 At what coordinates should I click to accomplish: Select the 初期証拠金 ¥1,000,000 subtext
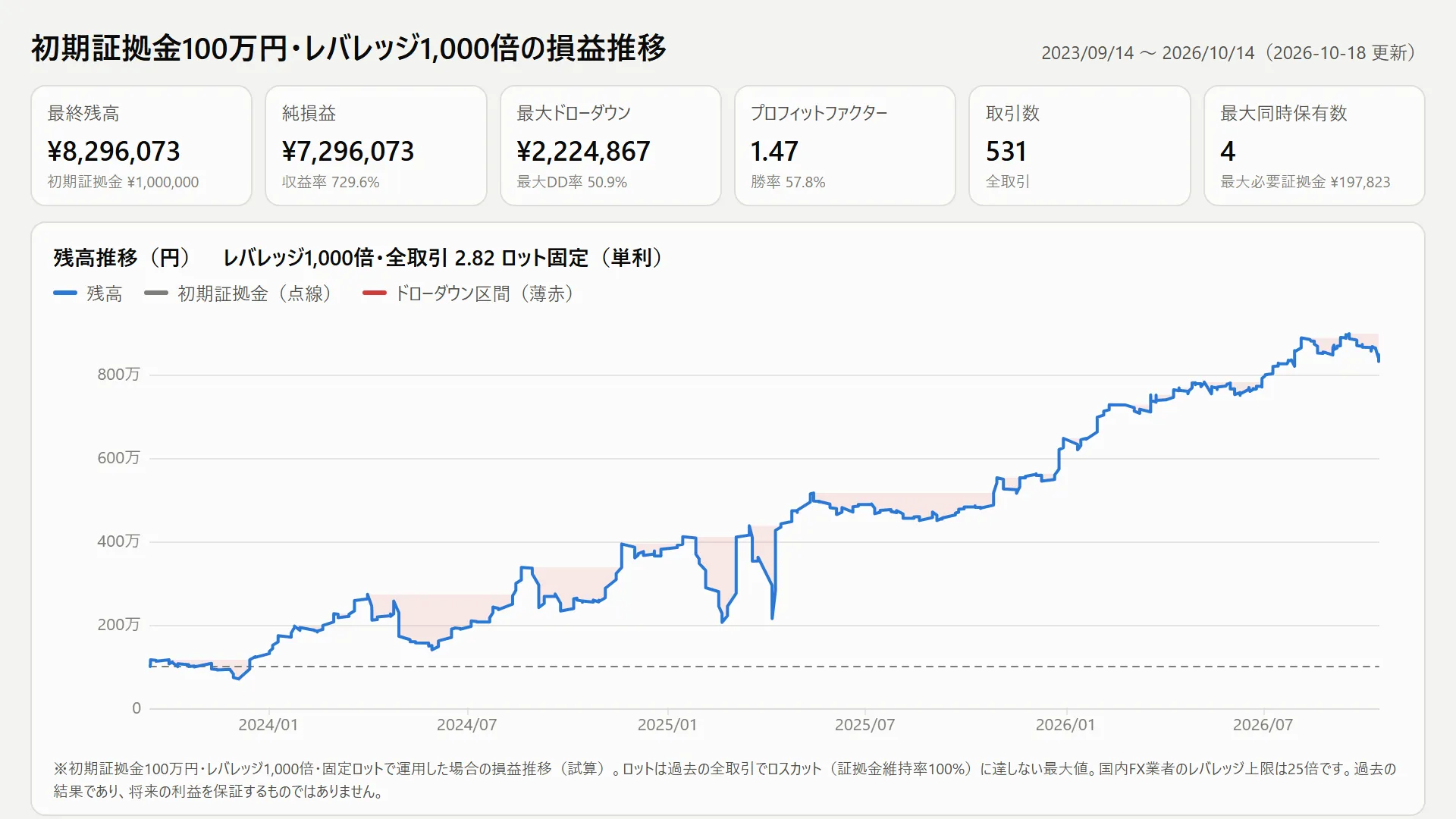(x=123, y=182)
